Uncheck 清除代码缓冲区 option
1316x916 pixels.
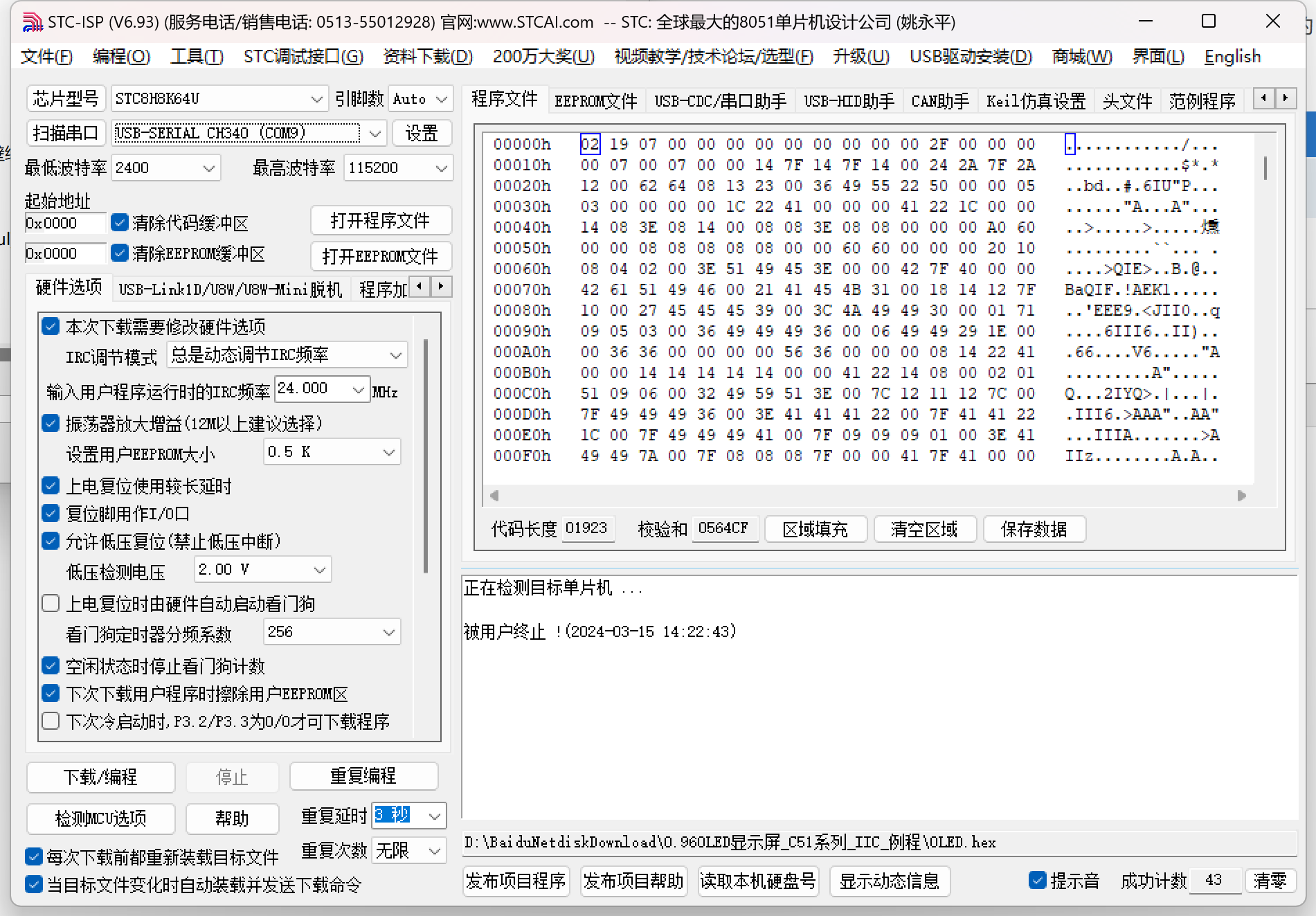(120, 222)
